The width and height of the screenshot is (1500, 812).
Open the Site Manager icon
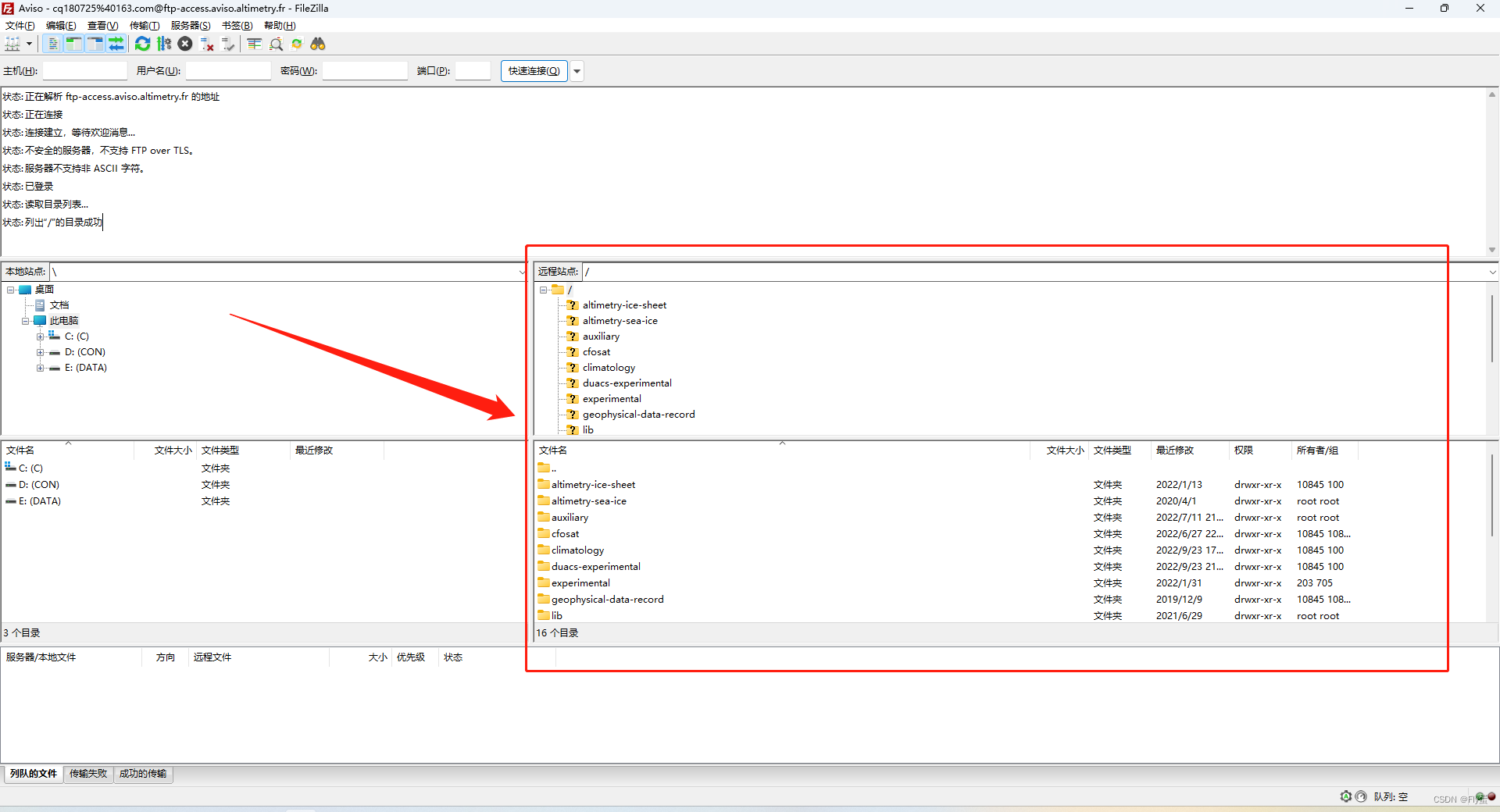12,44
